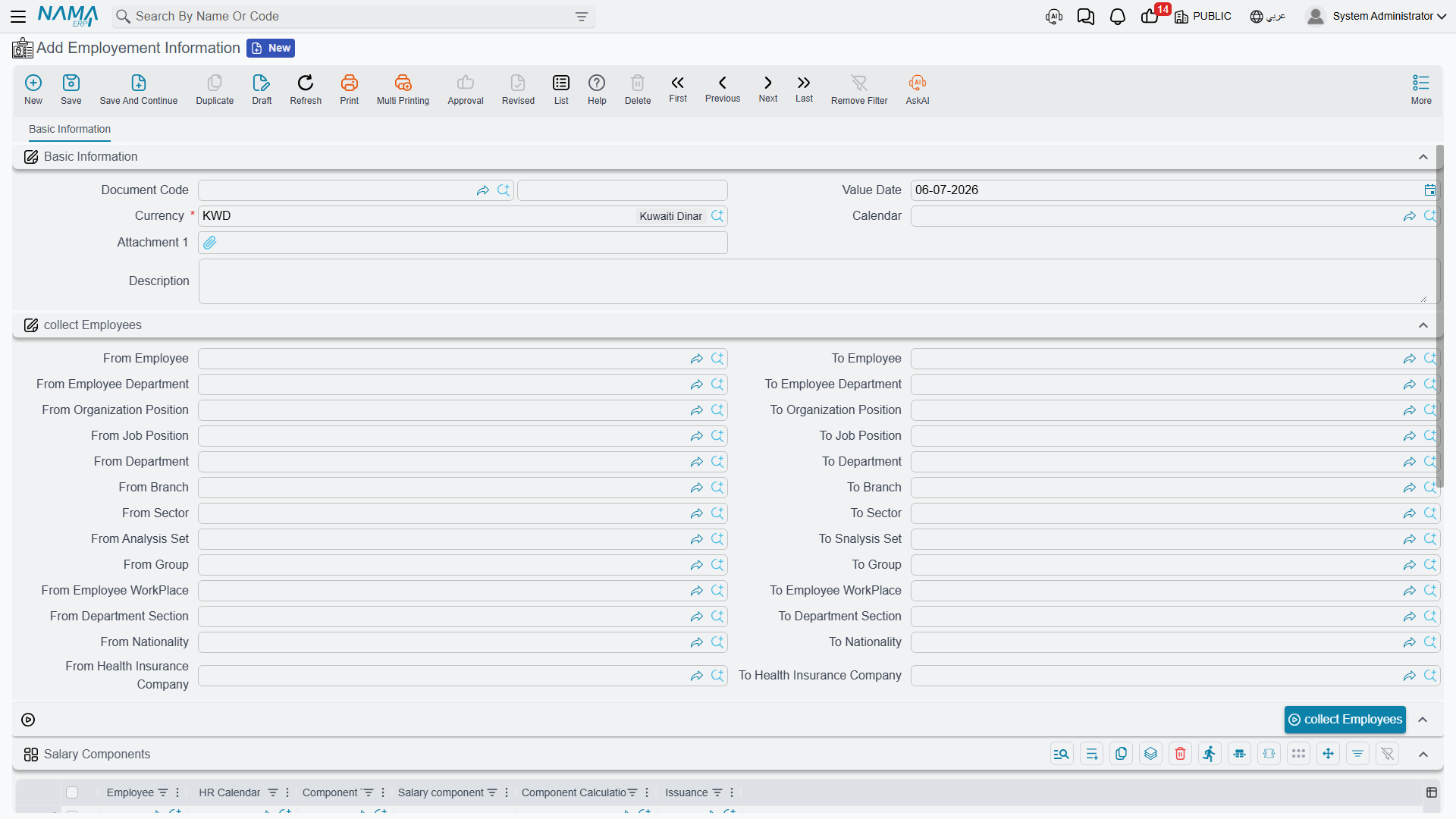Sort by the Issuance column header
The height and width of the screenshot is (819, 1456).
[x=686, y=792]
